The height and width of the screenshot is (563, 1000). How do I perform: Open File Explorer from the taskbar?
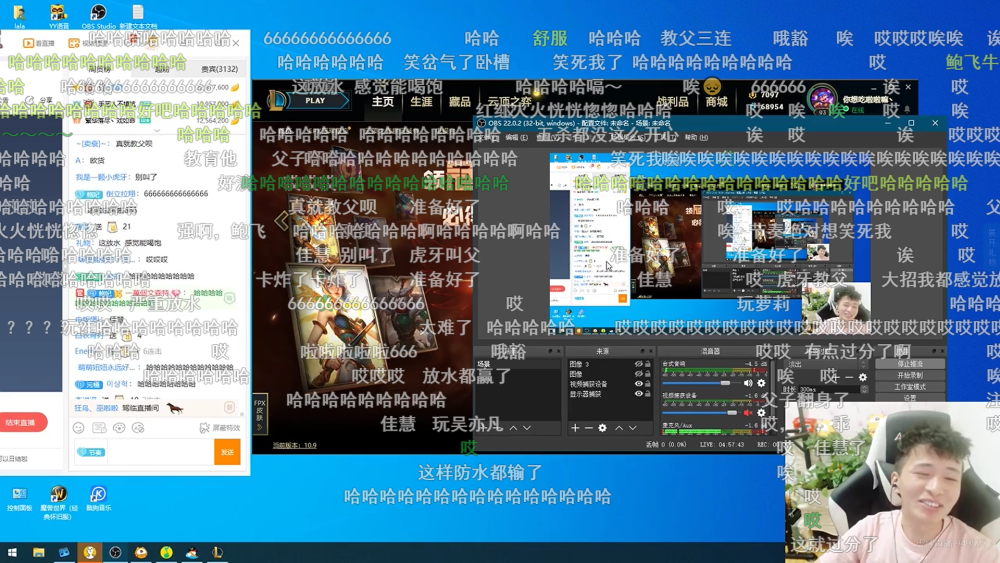click(38, 553)
